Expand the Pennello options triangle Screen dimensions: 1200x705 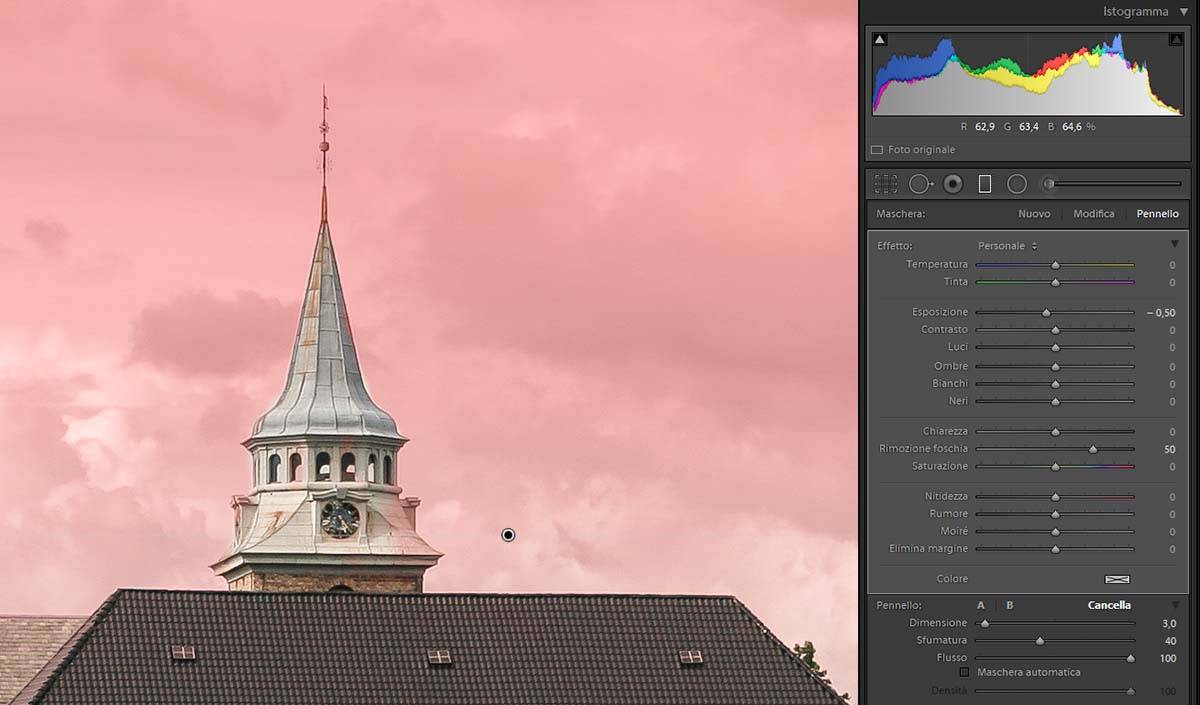pos(1175,605)
